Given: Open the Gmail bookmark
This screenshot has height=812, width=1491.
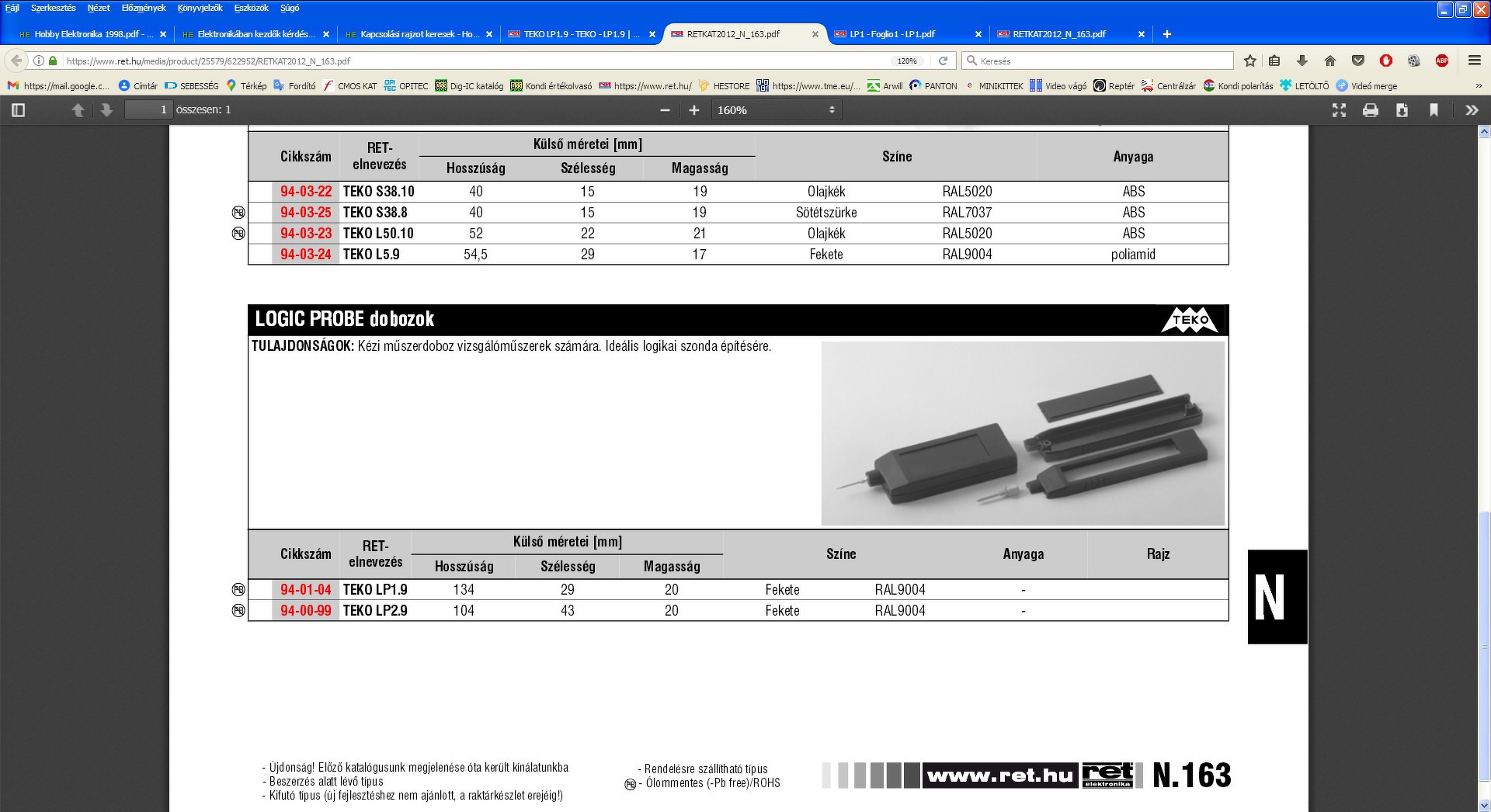Looking at the screenshot, I should point(59,86).
